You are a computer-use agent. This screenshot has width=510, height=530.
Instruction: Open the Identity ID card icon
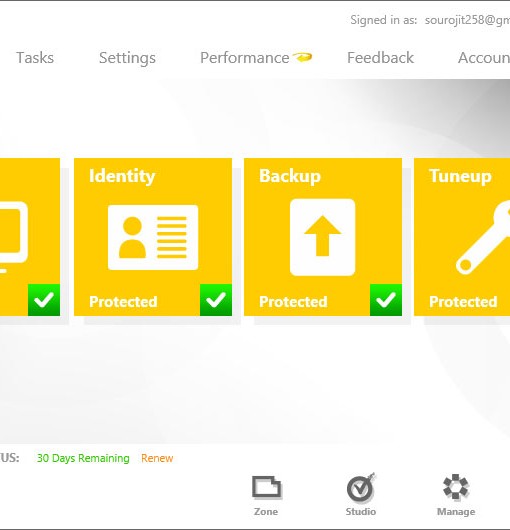[153, 237]
